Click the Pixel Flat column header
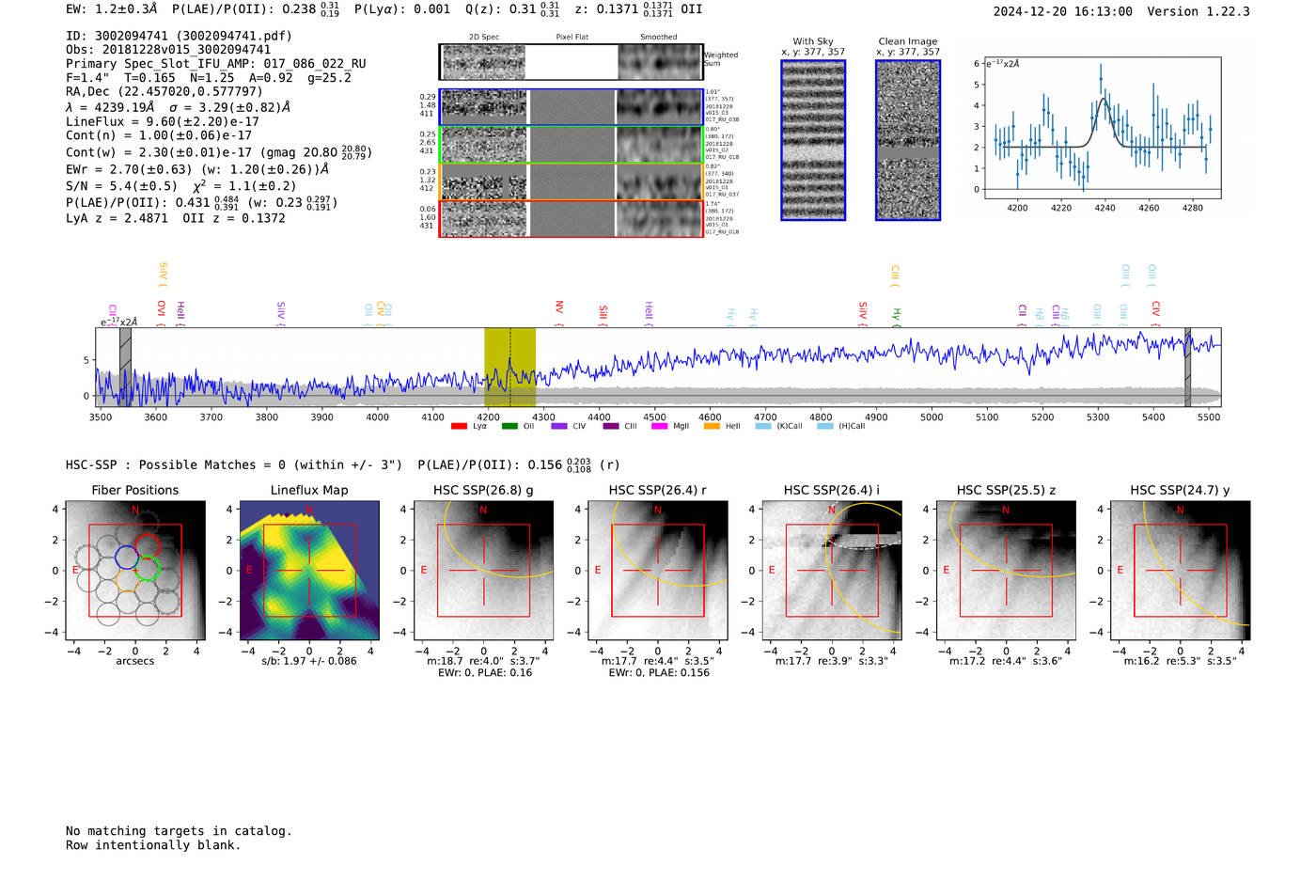This screenshot has width=1316, height=896. [572, 37]
